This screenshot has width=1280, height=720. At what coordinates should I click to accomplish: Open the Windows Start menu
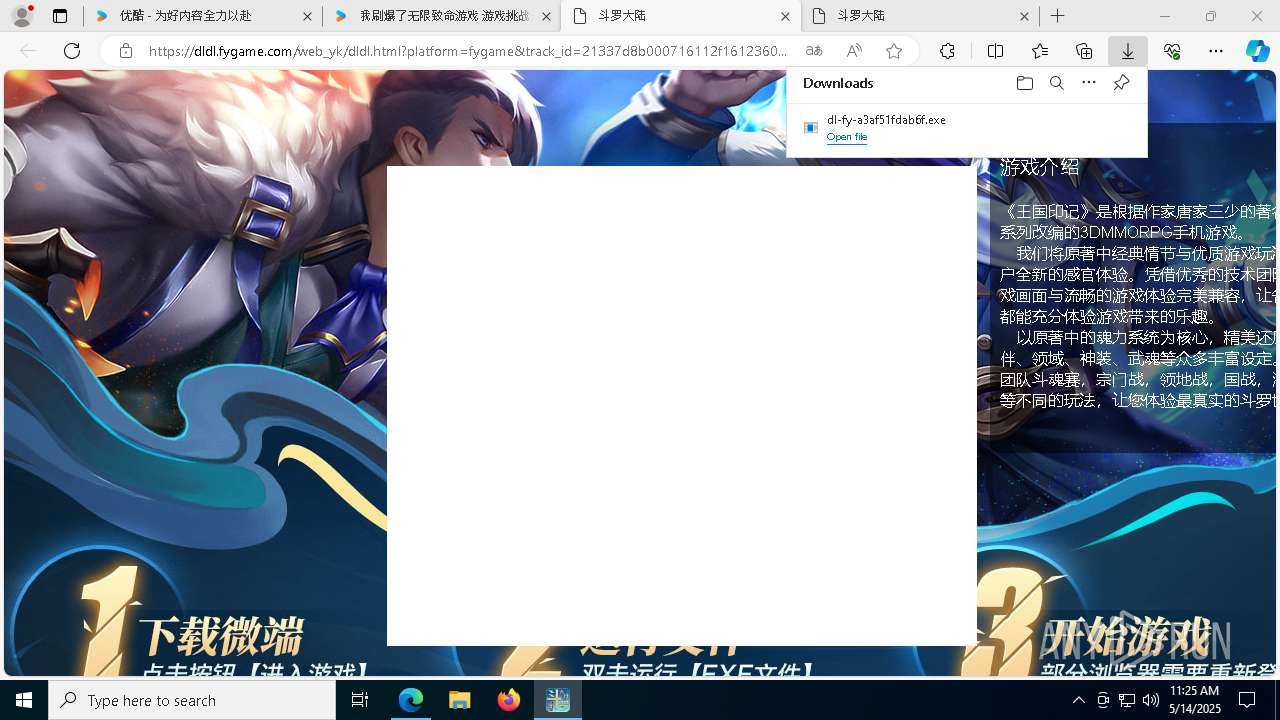[x=24, y=700]
